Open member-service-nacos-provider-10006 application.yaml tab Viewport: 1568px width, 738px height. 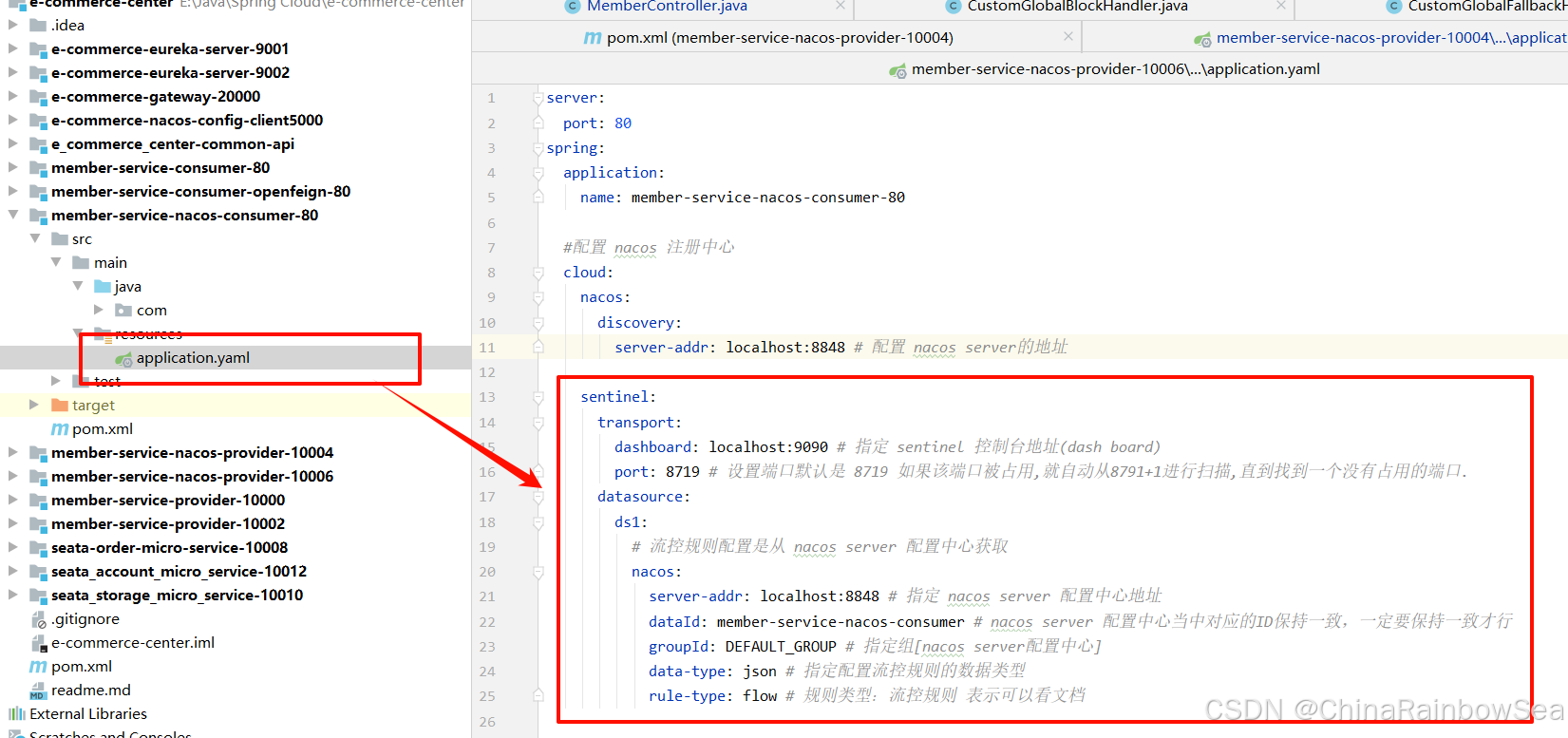point(1115,68)
